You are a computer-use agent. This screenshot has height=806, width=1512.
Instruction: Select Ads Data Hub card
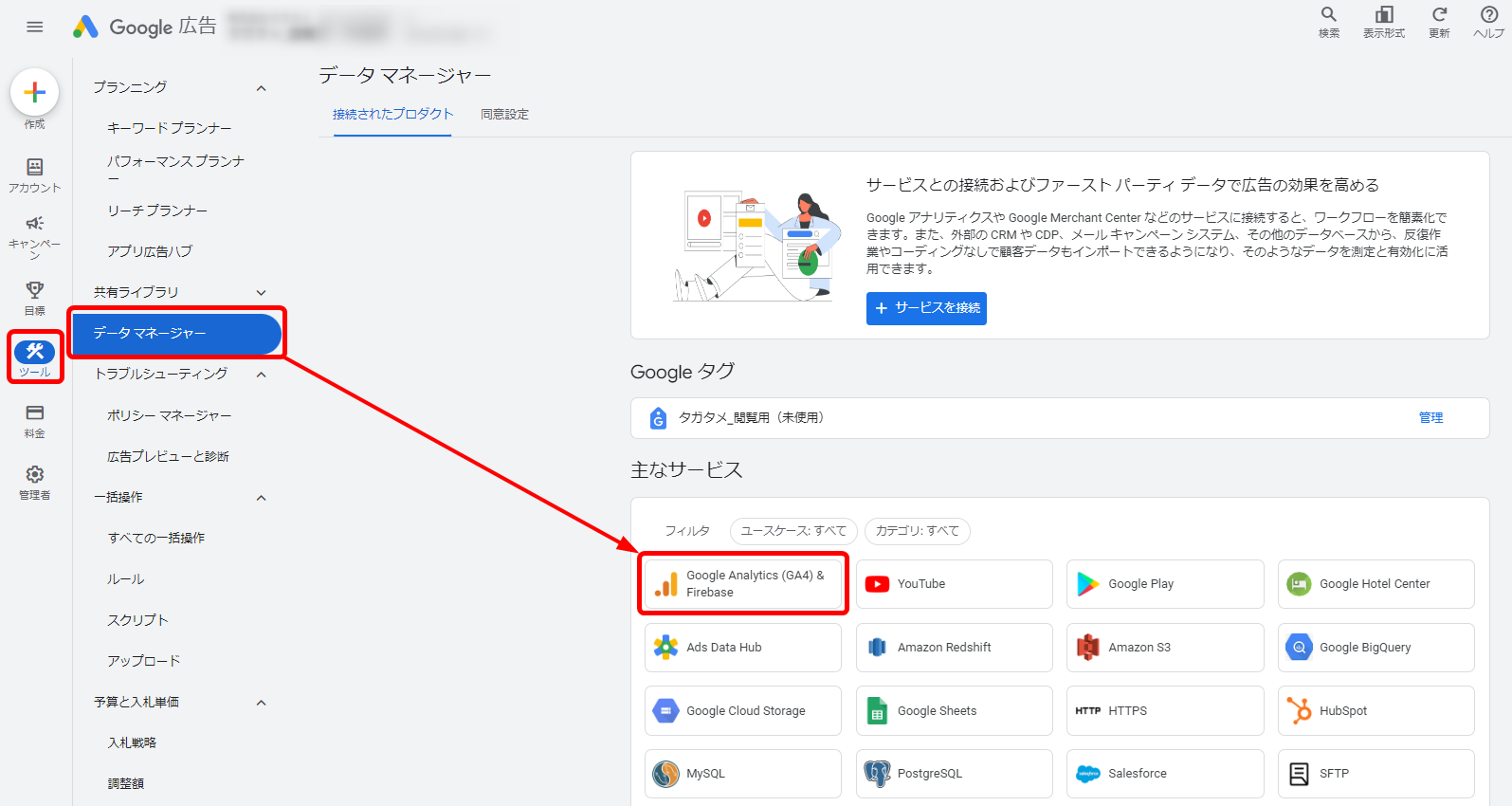743,648
